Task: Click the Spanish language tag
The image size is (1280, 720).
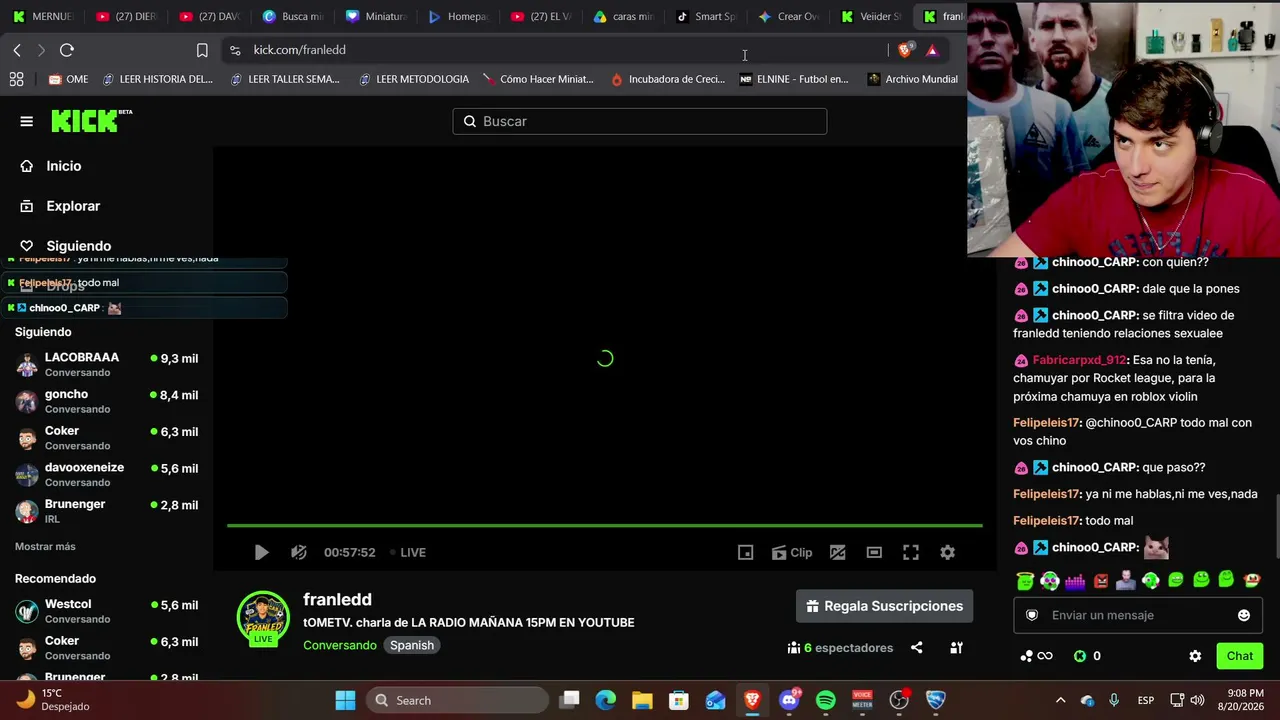Action: tap(412, 645)
